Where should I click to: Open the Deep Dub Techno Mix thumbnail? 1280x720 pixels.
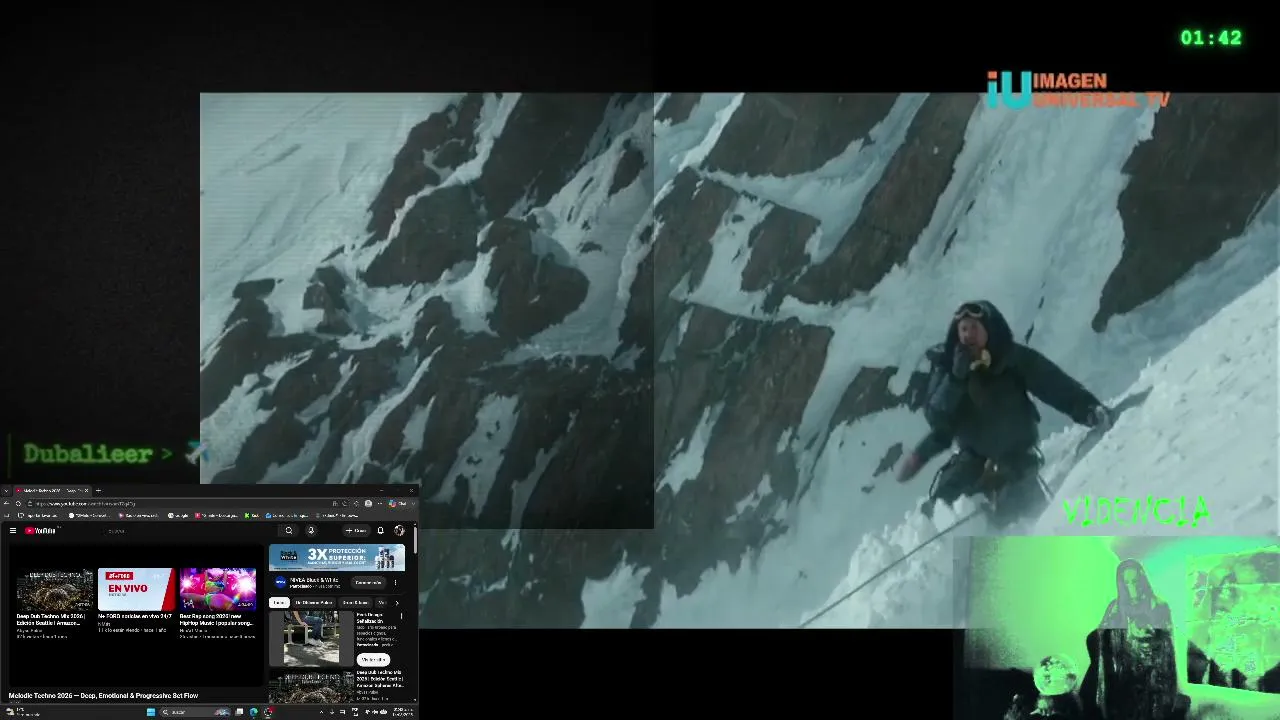[x=55, y=589]
